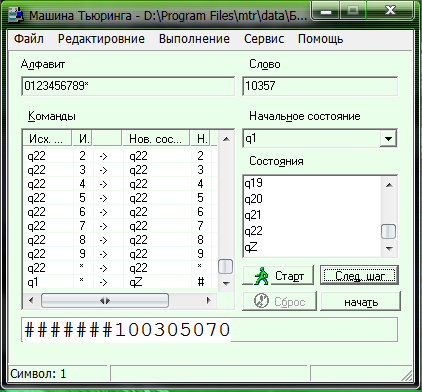422x392 pixels.
Task: Click the 'Исх. ...' column header
Action: pyautogui.click(x=47, y=139)
